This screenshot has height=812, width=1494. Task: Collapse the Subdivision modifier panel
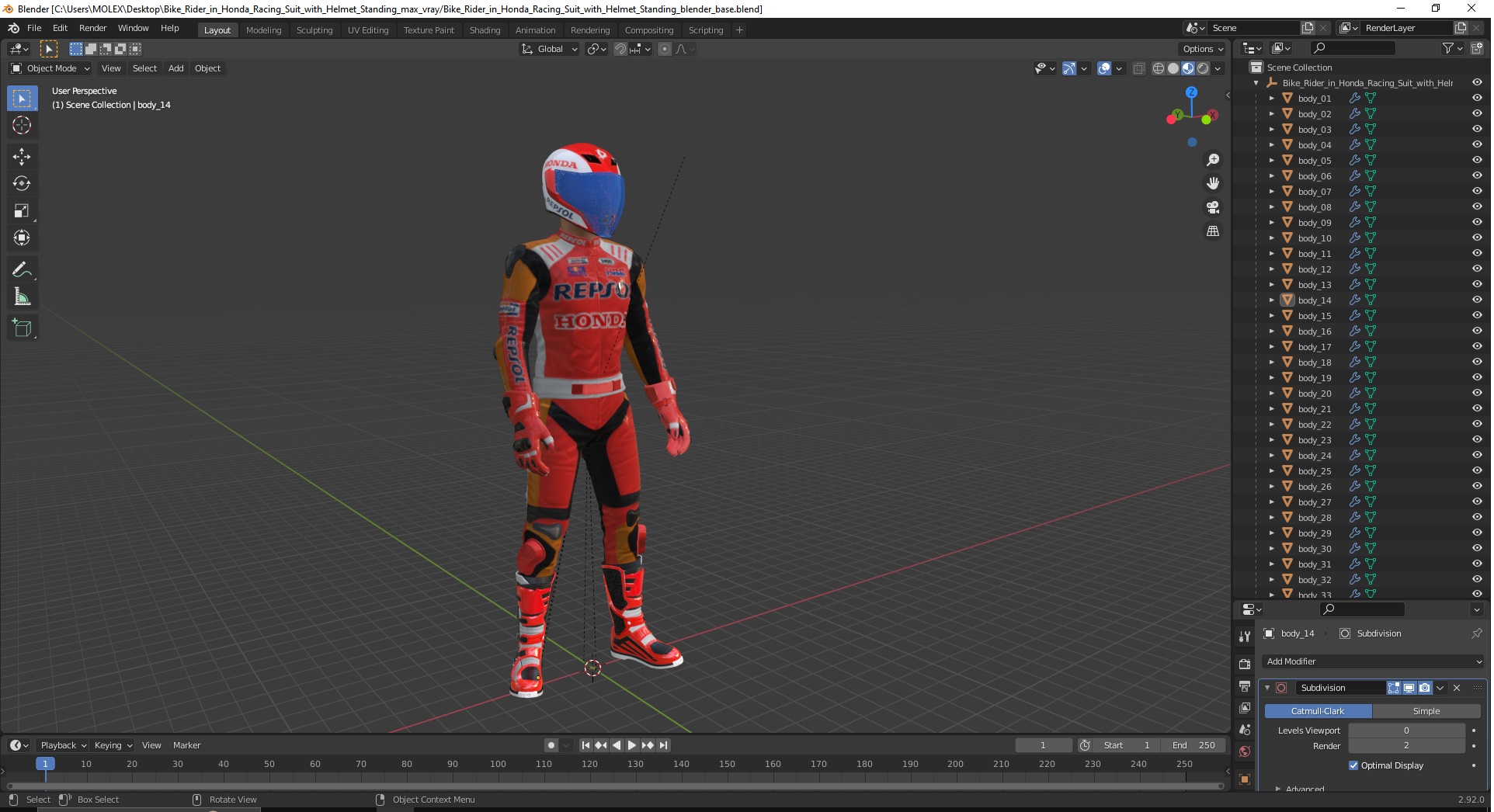pos(1267,688)
